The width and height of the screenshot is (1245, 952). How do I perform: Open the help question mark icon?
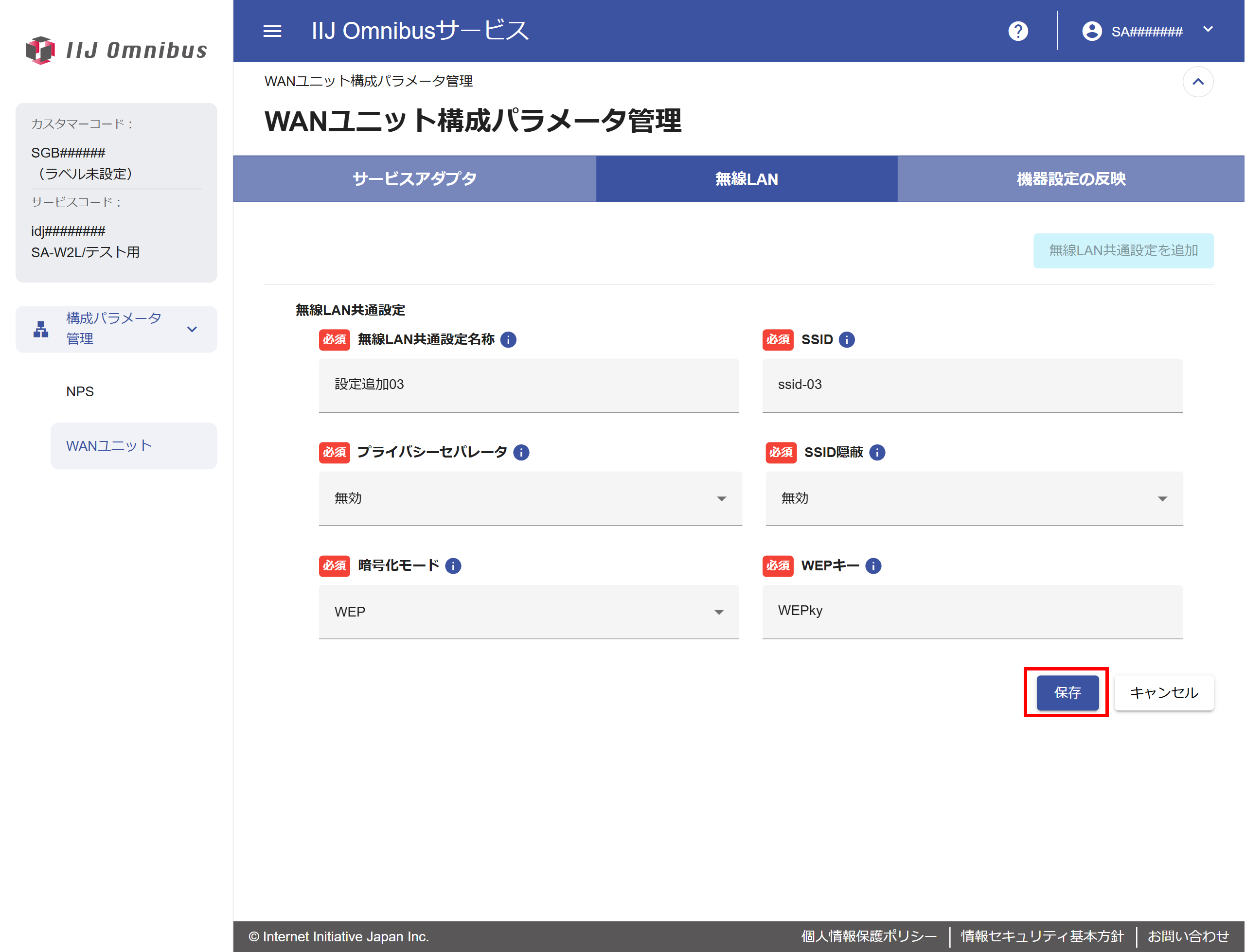pos(1018,31)
